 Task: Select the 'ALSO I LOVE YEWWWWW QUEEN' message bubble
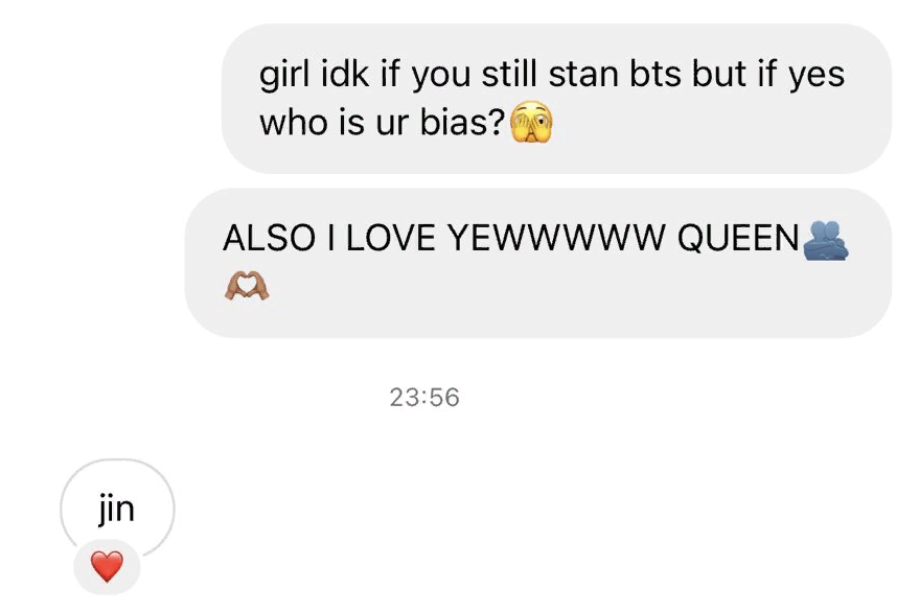(x=538, y=263)
